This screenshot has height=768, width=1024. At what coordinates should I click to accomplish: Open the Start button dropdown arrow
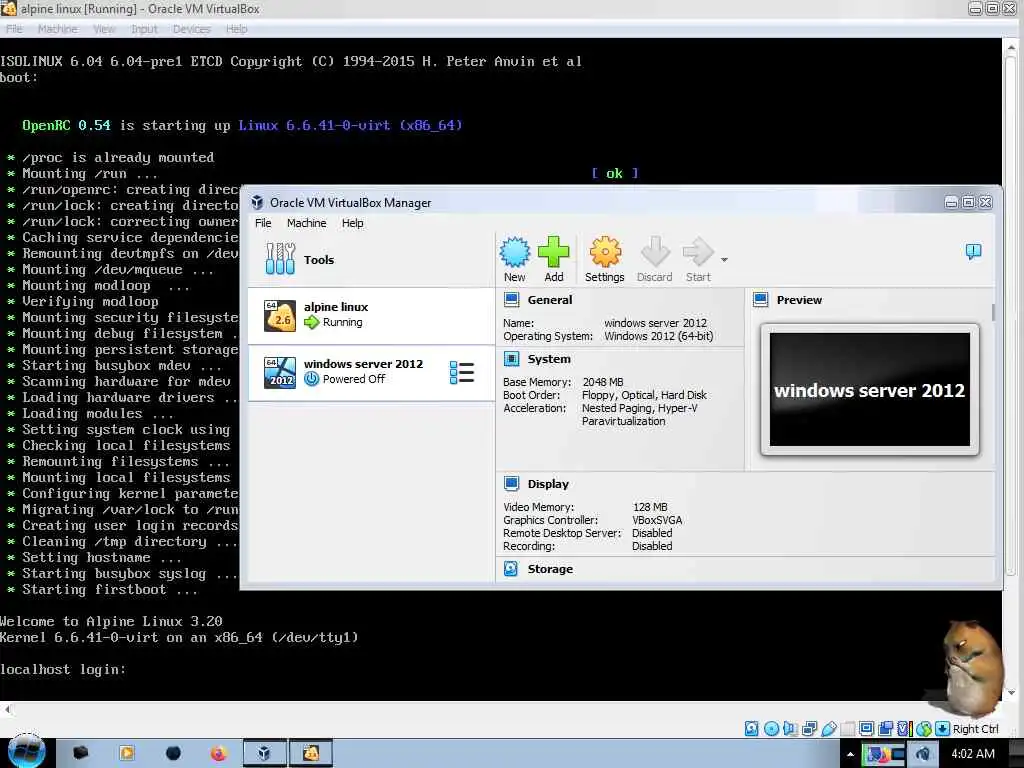pos(724,260)
